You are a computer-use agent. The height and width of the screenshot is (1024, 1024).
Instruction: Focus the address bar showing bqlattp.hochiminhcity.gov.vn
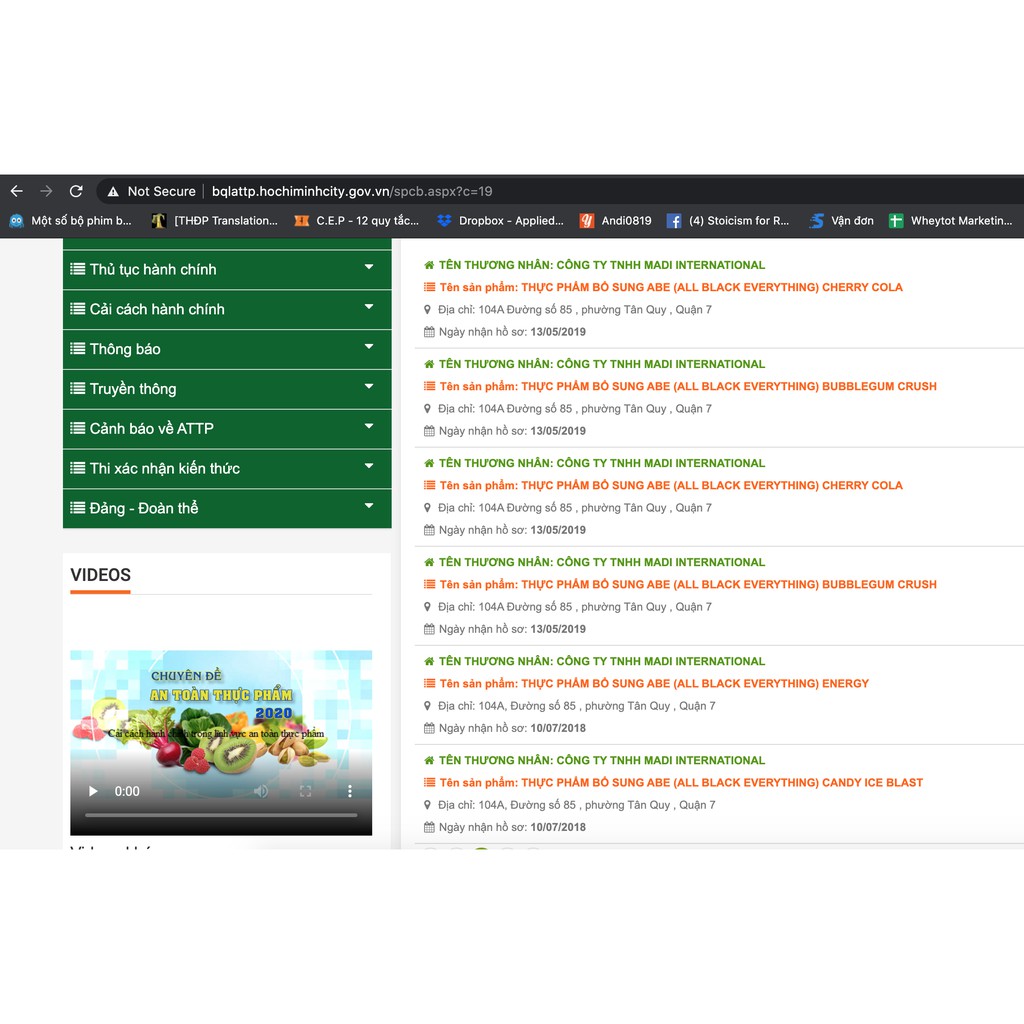click(352, 191)
